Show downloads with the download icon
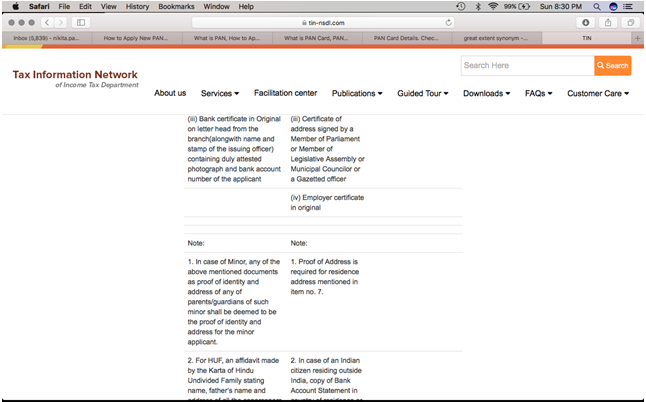Viewport: 646px width, 402px height. point(585,23)
